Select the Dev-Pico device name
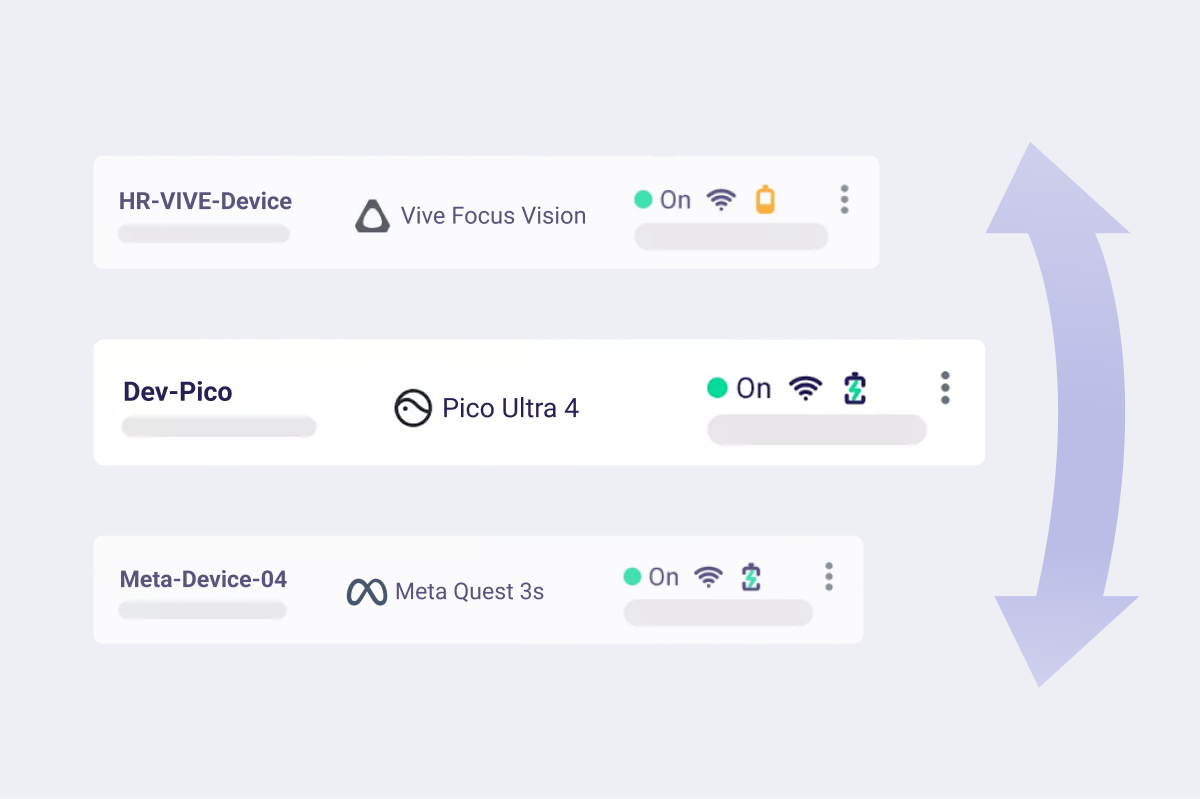The height and width of the screenshot is (799, 1200). [x=178, y=392]
